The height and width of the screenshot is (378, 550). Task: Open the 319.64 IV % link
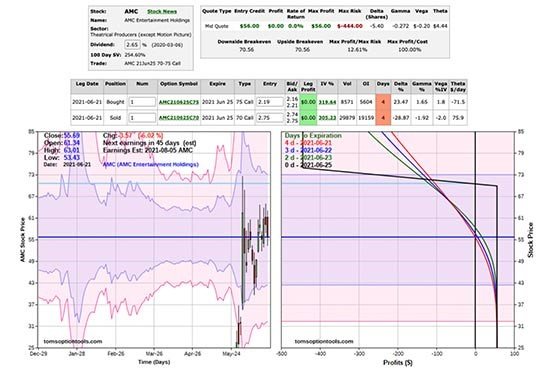point(327,102)
